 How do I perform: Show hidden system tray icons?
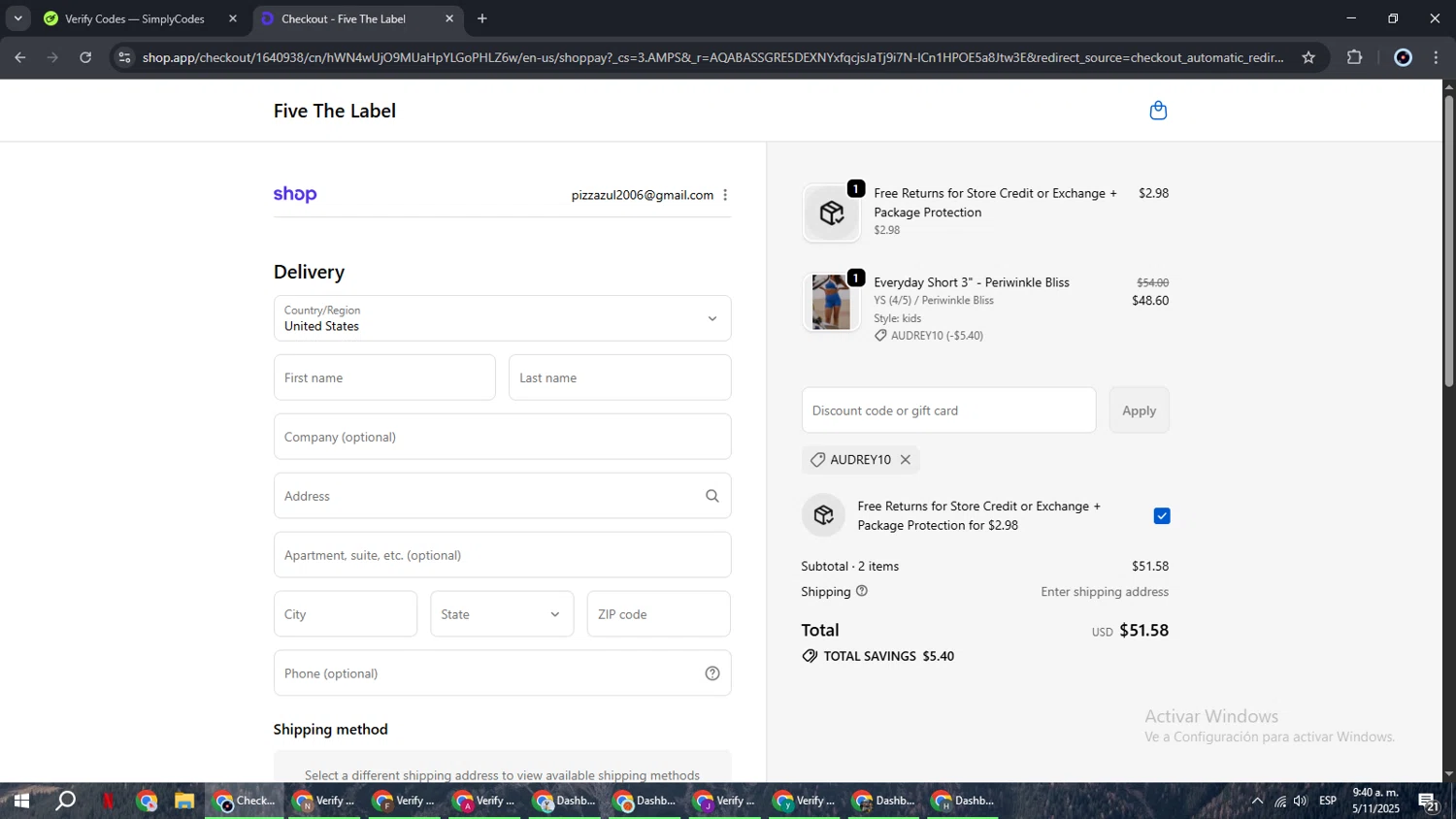pyautogui.click(x=1257, y=802)
